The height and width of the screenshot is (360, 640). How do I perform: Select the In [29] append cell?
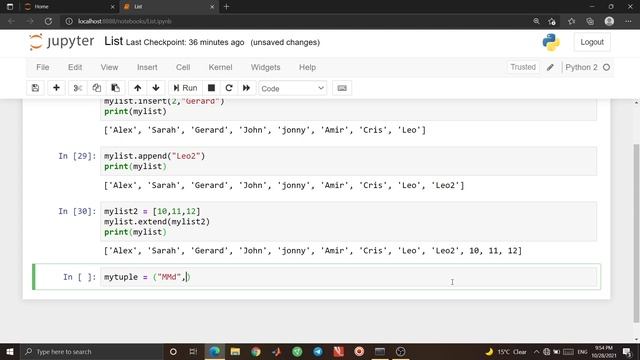coord(348,161)
